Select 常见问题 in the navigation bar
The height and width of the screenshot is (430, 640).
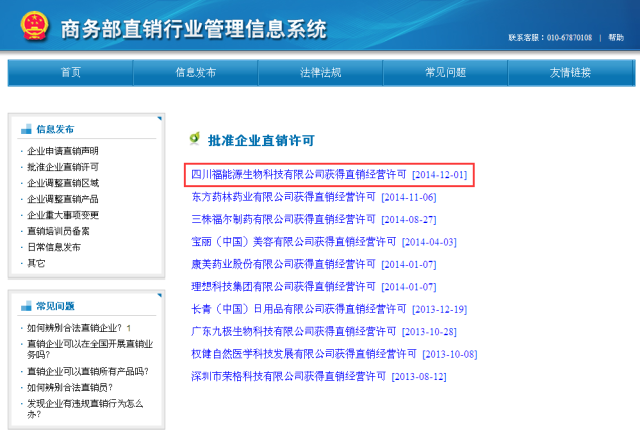(445, 72)
